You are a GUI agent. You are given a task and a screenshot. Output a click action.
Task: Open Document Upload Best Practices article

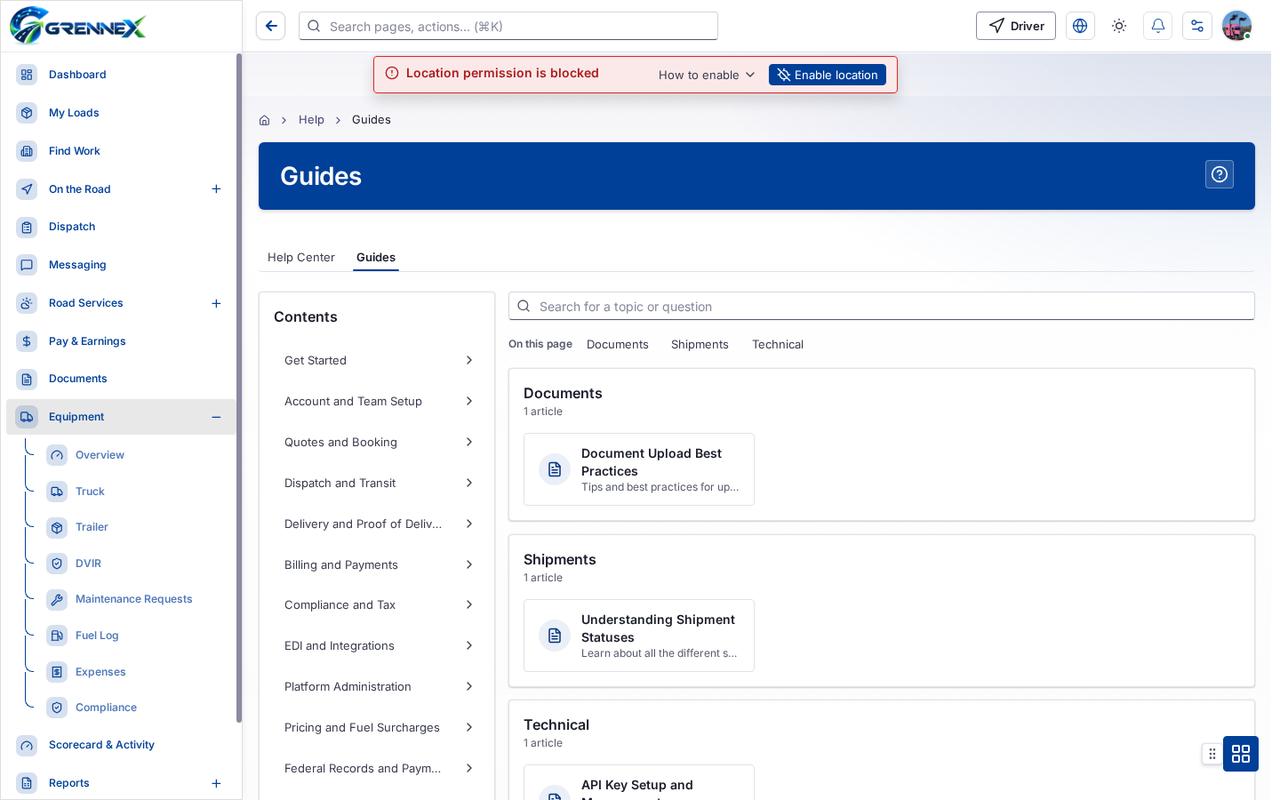[639, 469]
